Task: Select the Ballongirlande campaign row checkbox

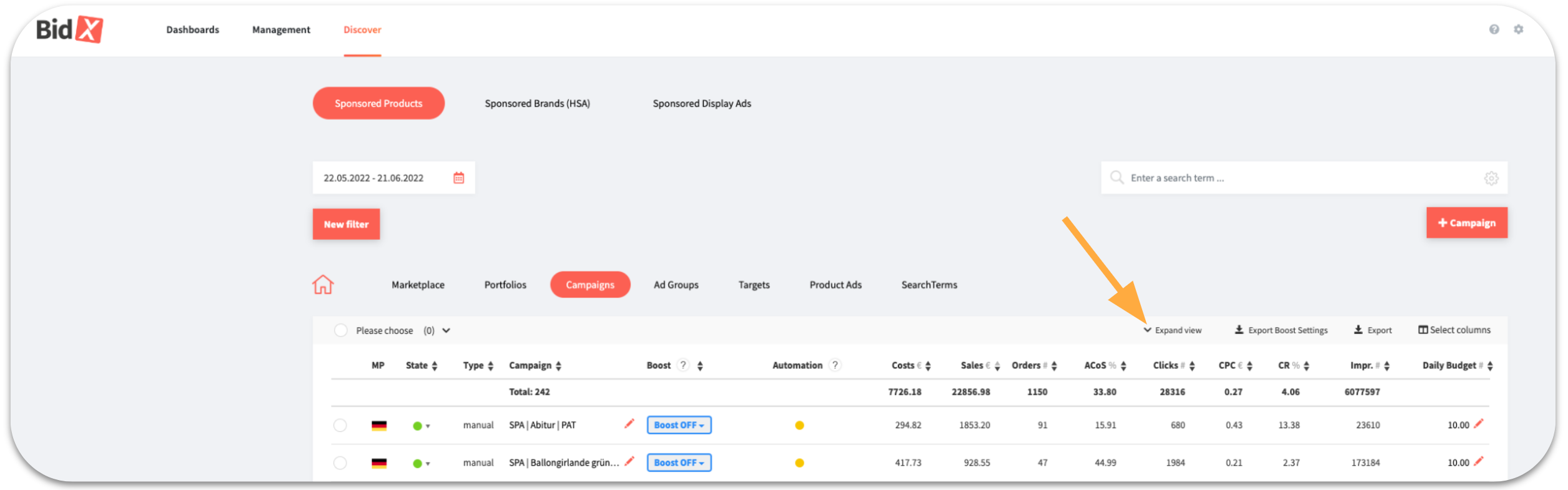Action: tap(340, 463)
